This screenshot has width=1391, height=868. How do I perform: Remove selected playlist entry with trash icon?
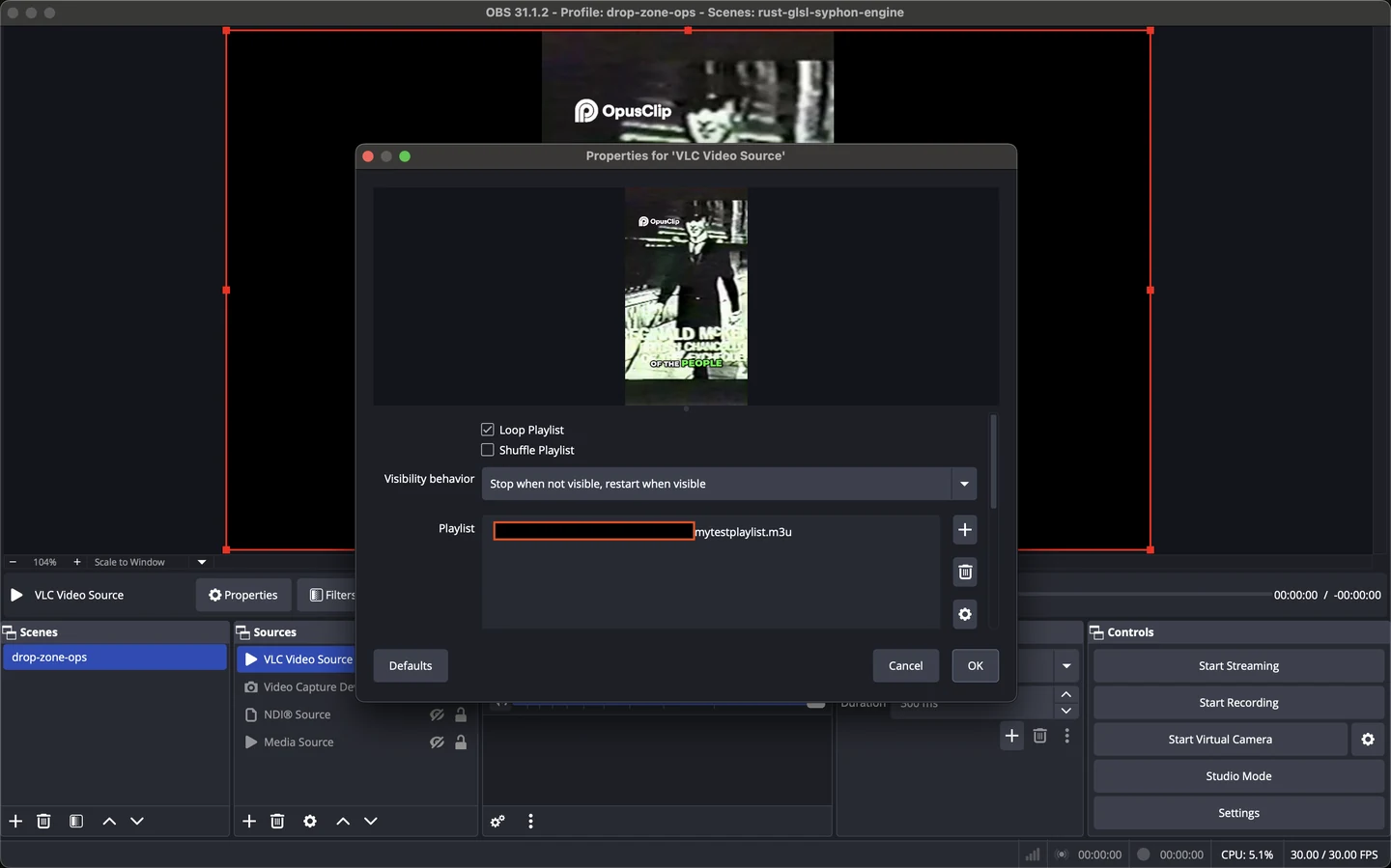click(x=964, y=573)
